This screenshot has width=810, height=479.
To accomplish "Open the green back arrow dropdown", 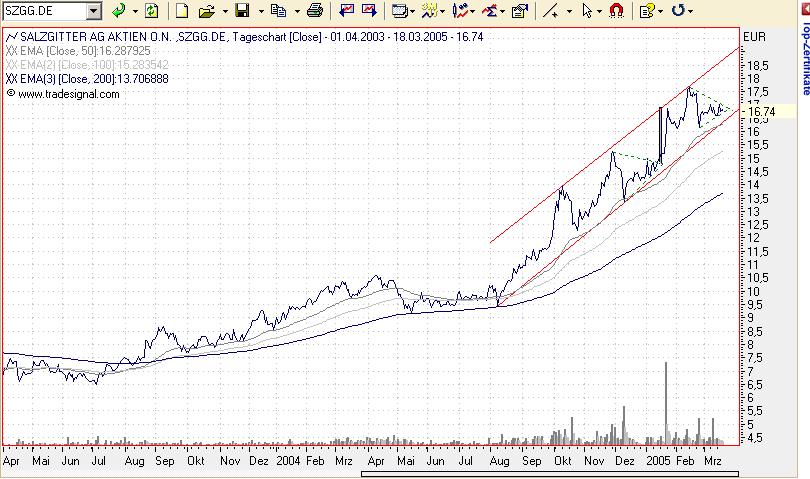I will 135,11.
